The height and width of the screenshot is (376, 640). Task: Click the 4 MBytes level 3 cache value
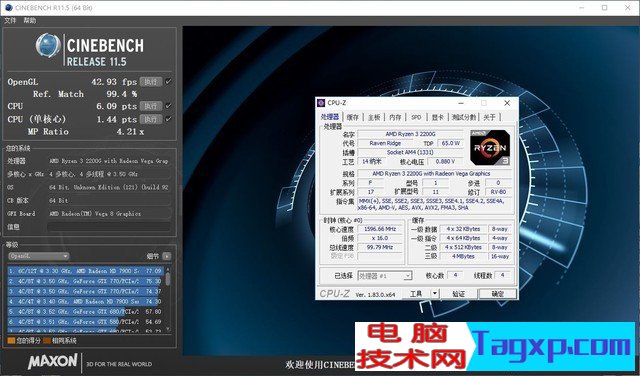click(x=463, y=256)
